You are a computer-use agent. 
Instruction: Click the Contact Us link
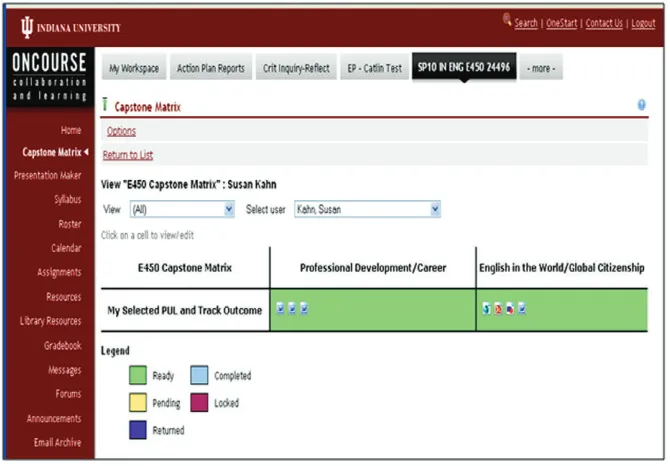[x=604, y=23]
